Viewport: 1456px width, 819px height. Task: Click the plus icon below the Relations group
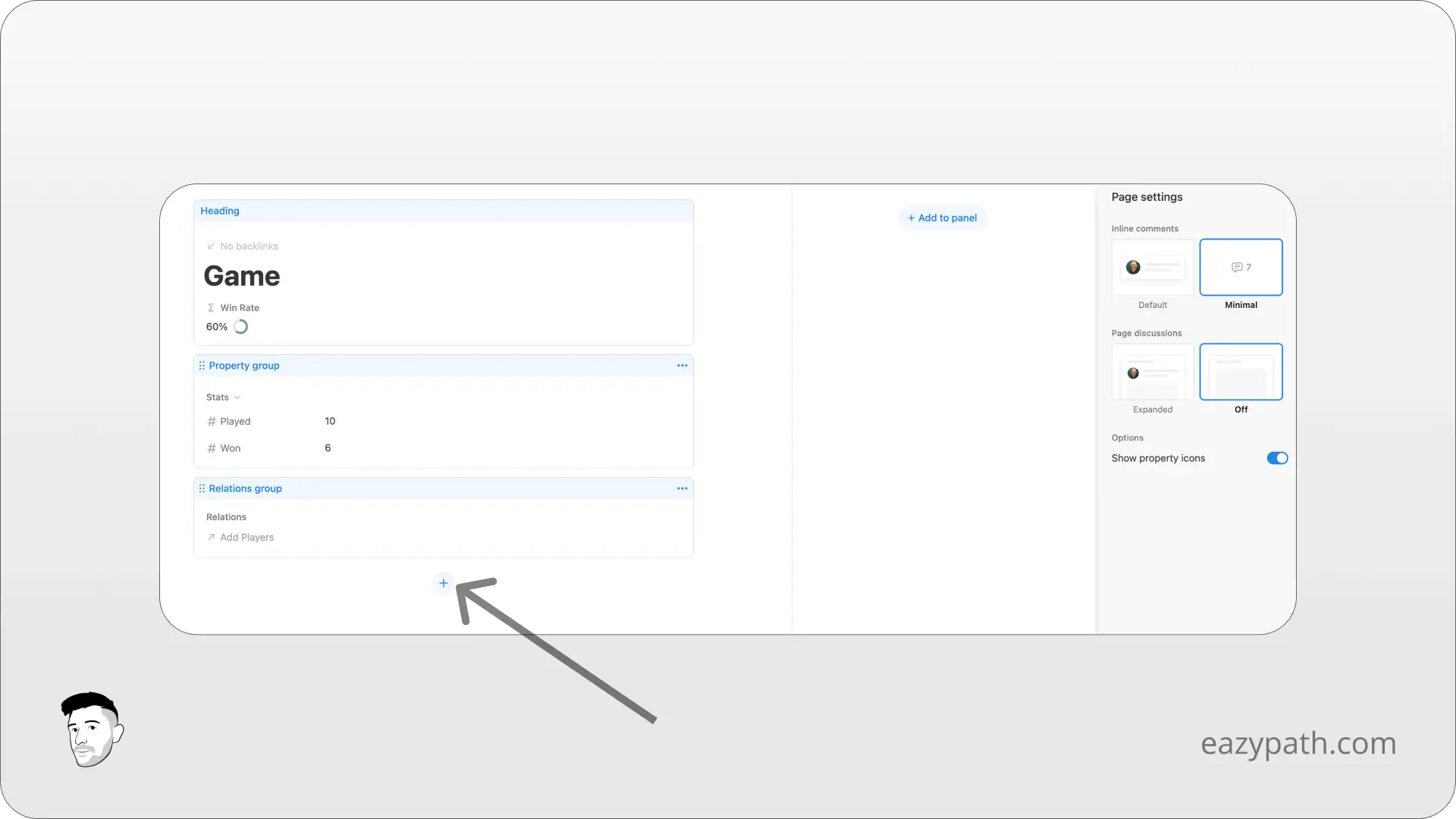[x=443, y=582]
